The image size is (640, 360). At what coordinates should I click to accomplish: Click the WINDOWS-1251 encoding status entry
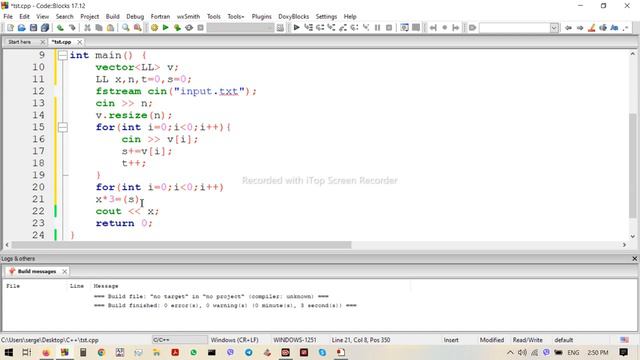[x=295, y=340]
